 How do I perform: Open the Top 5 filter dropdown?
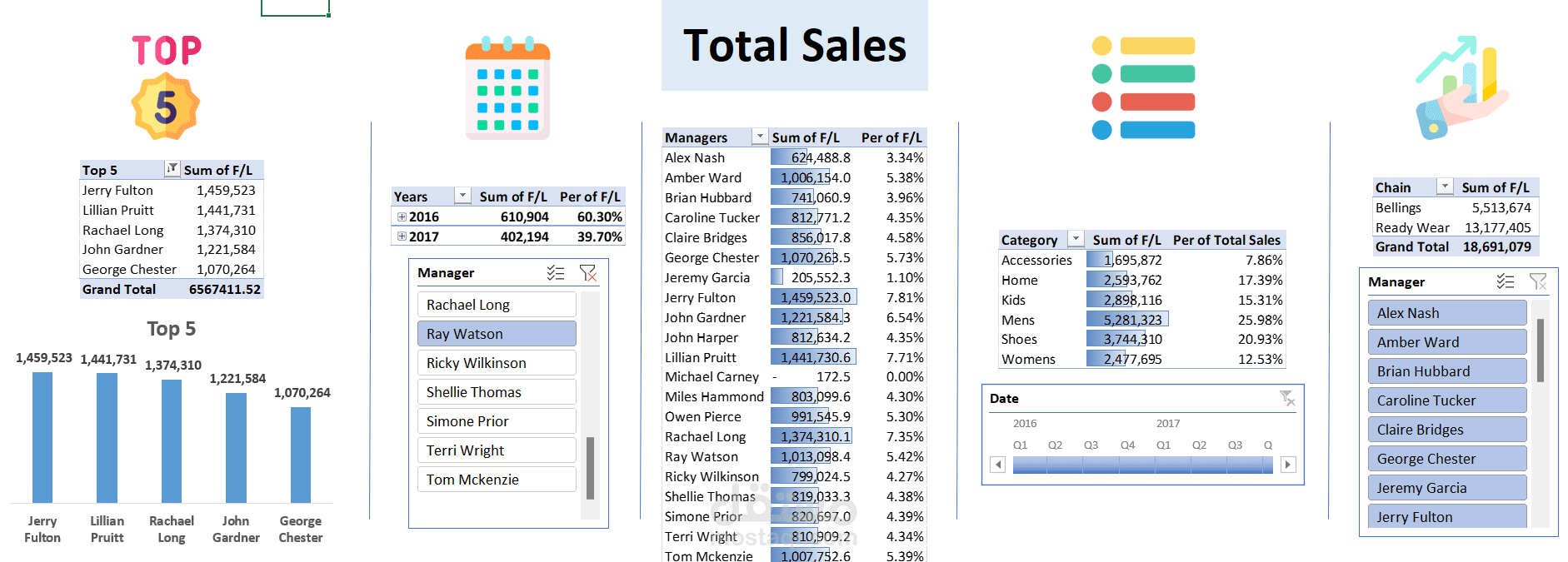(172, 169)
